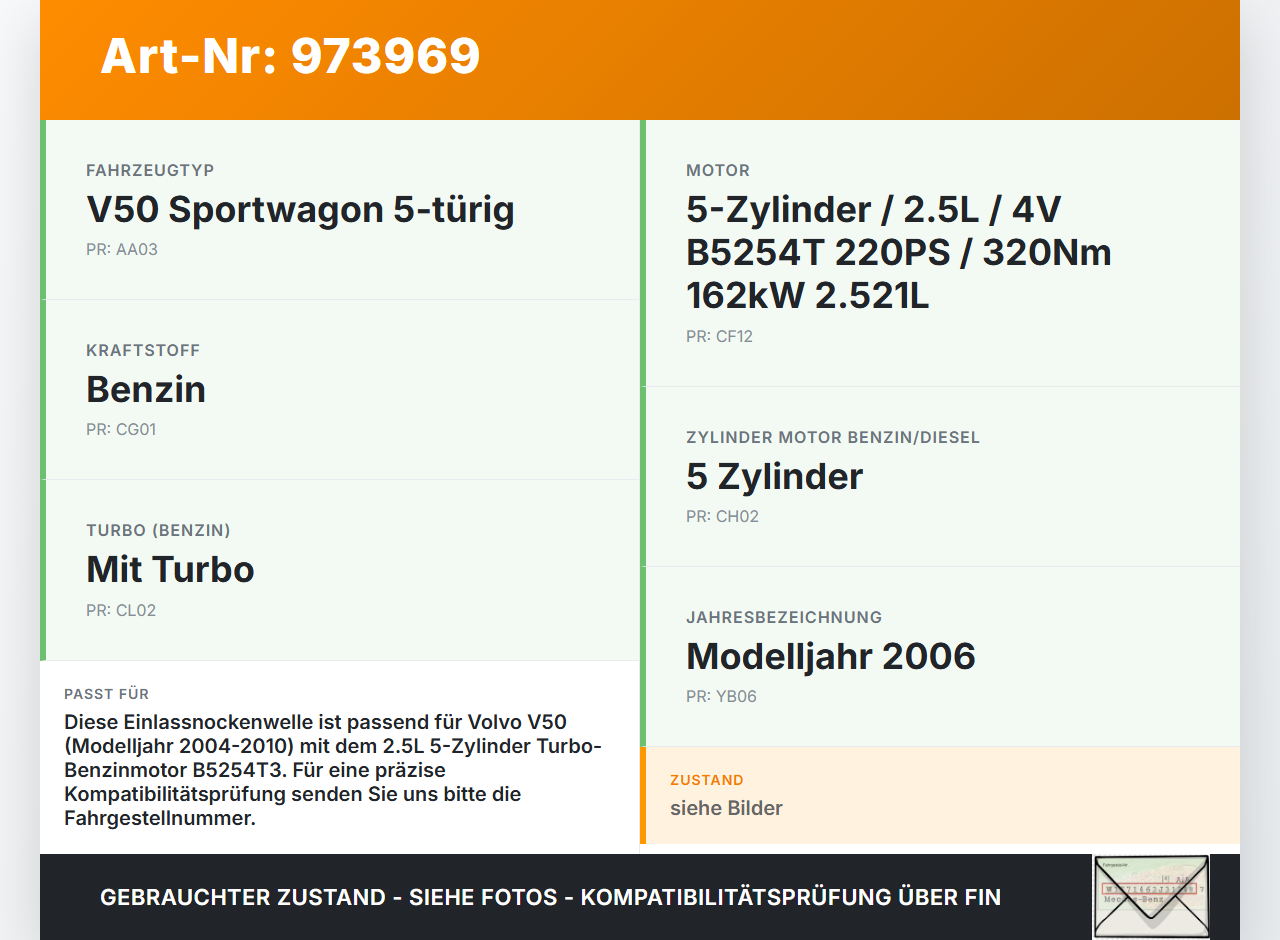Image resolution: width=1280 pixels, height=940 pixels.
Task: Click the siehe Bilder text
Action: click(x=726, y=808)
